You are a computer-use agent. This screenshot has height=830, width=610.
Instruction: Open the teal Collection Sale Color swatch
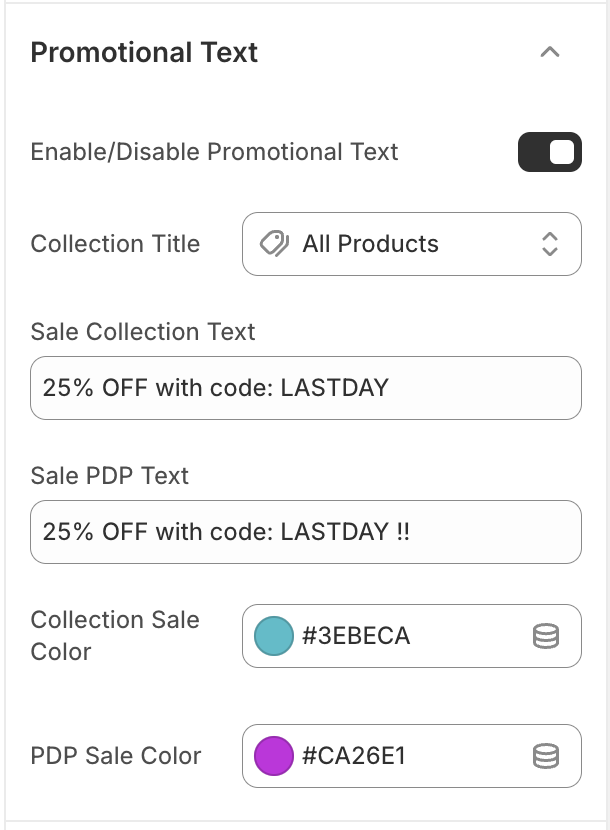(274, 636)
